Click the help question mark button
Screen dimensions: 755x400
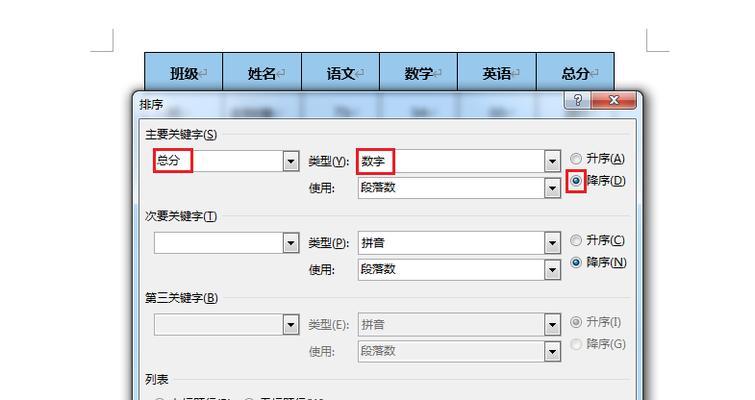tap(577, 100)
